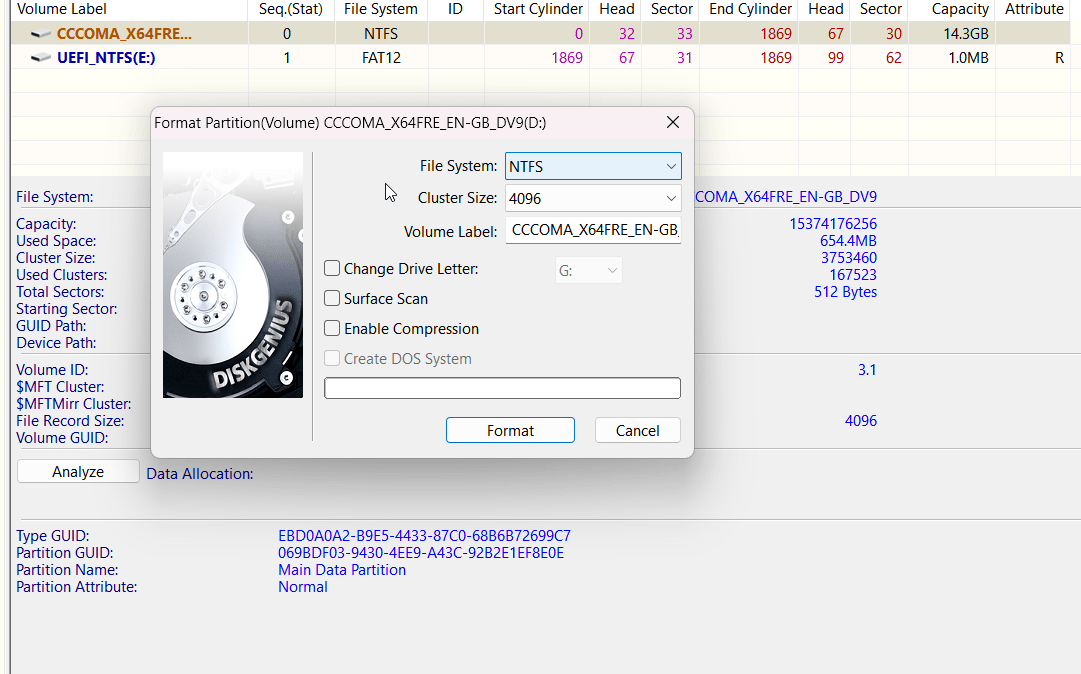
Task: Click the Partition GUID value 069BDF03-9430-4EE9-A43C-92B2E1EF8E0E
Action: [421, 553]
